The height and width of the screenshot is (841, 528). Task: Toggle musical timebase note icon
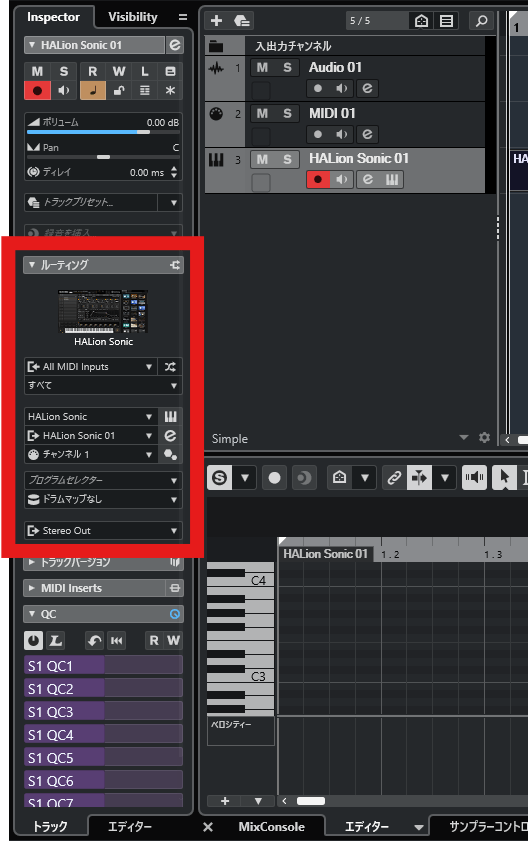pos(93,91)
